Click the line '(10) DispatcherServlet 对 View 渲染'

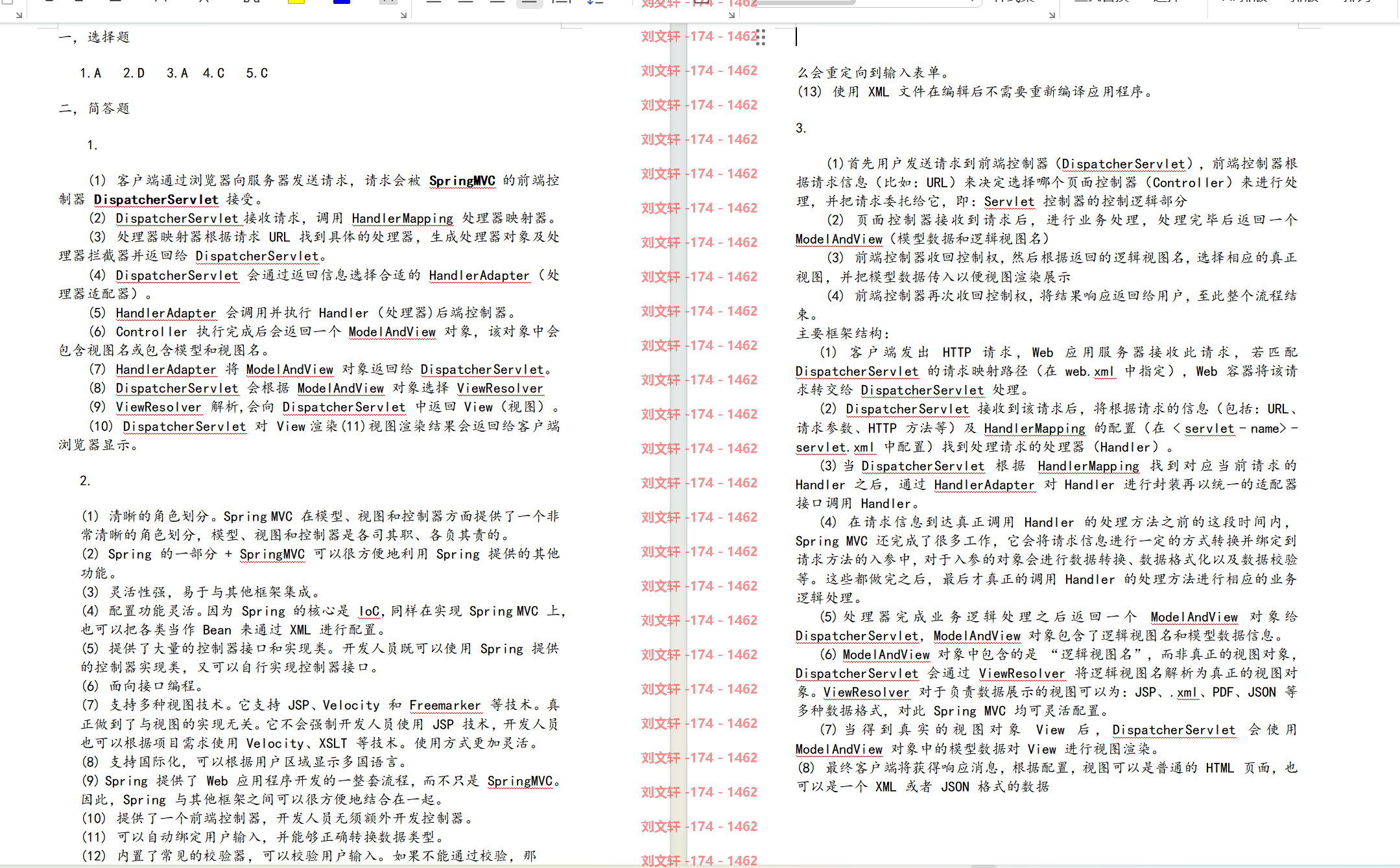[x=324, y=427]
